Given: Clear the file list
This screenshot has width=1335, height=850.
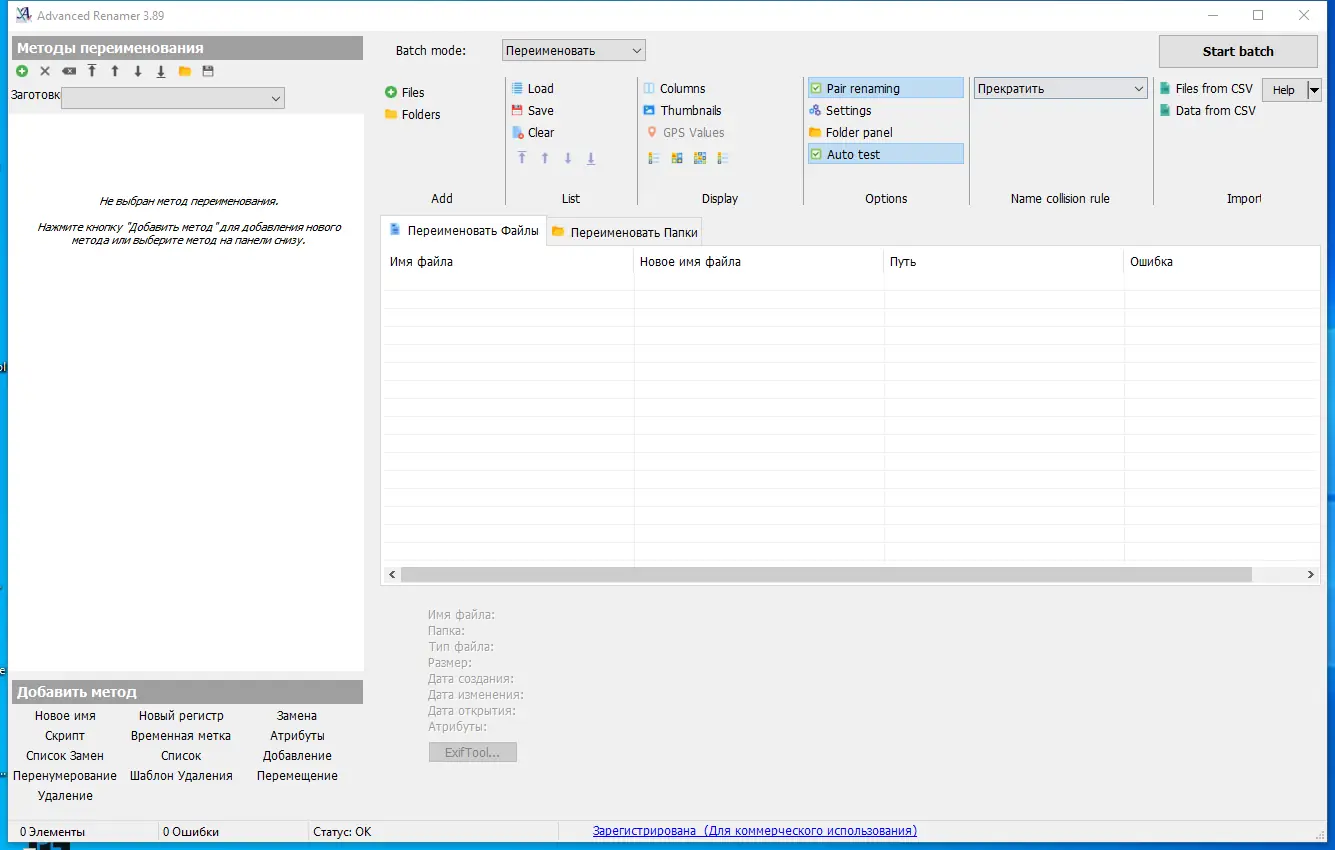Looking at the screenshot, I should (532, 132).
